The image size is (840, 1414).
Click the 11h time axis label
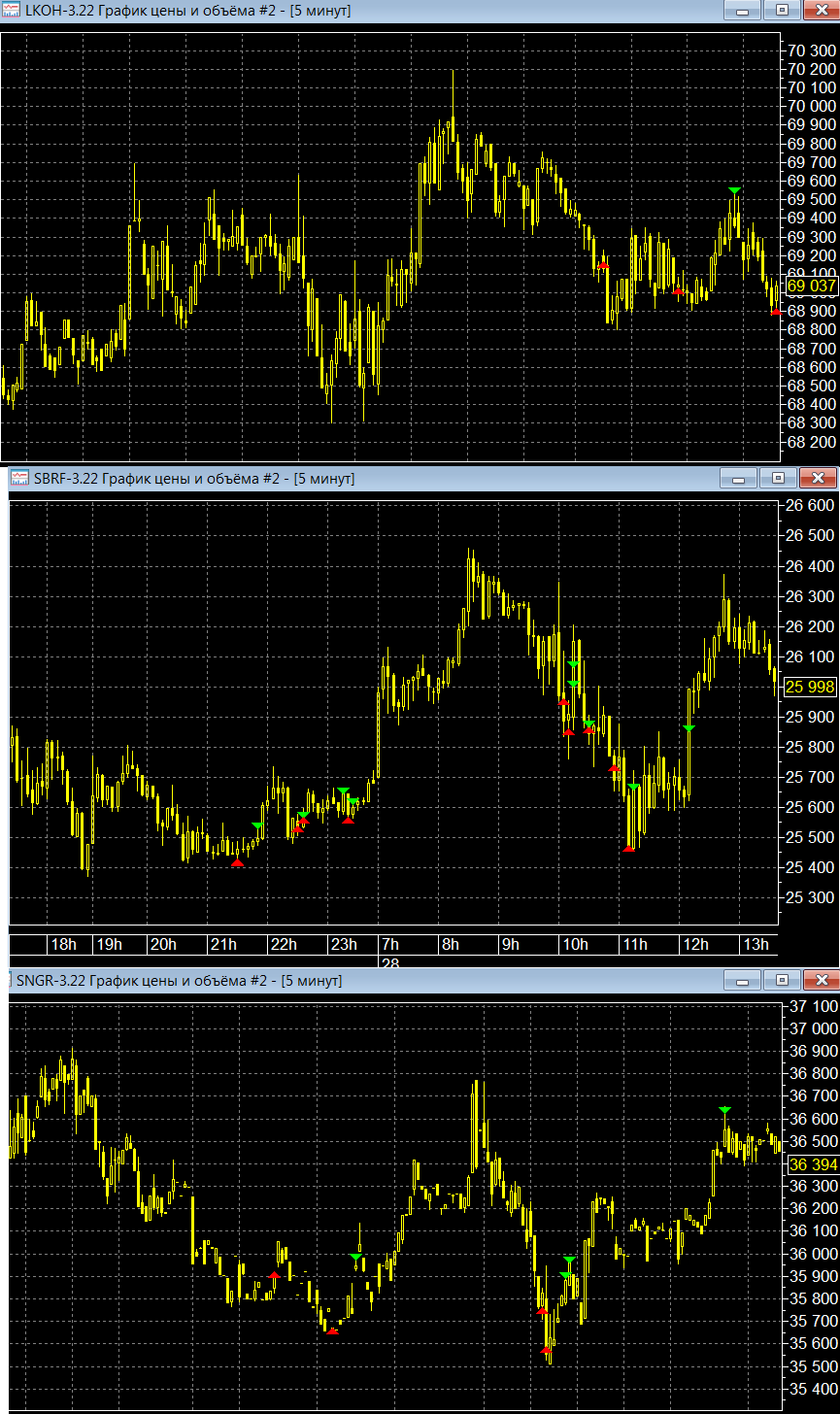click(635, 944)
